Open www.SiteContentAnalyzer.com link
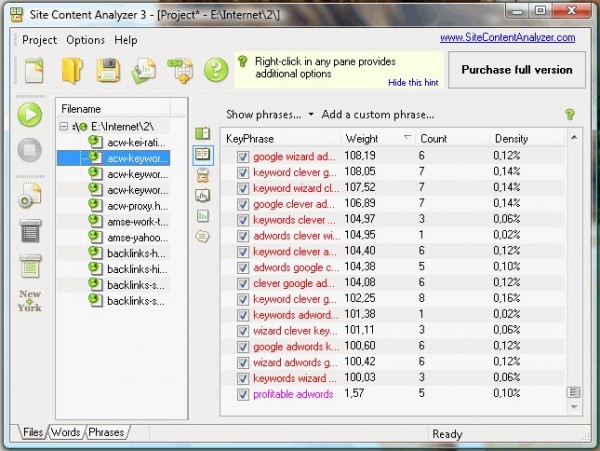 coord(507,37)
